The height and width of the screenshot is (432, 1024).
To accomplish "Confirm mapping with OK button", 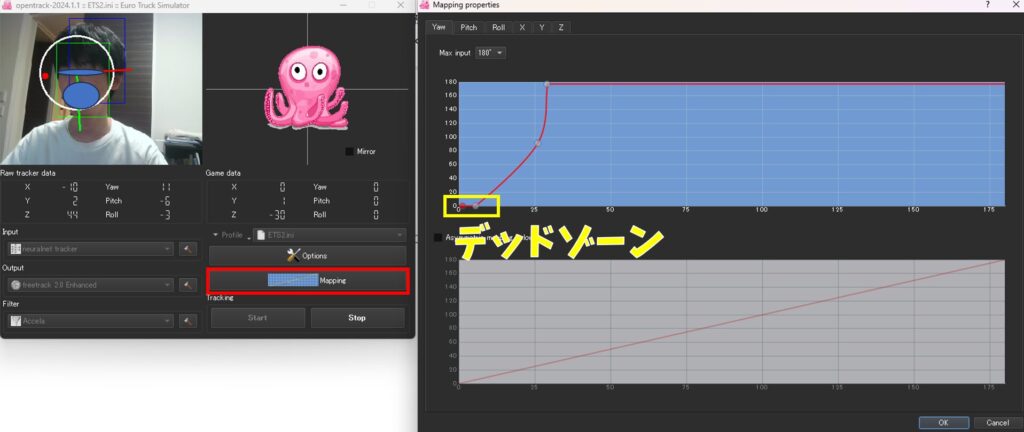I will pyautogui.click(x=943, y=422).
